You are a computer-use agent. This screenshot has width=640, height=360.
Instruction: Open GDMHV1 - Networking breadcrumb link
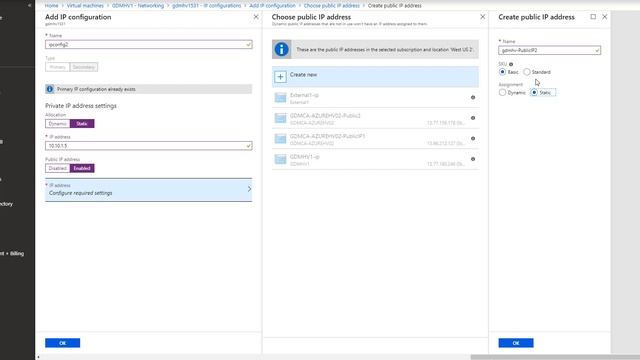tap(138, 6)
